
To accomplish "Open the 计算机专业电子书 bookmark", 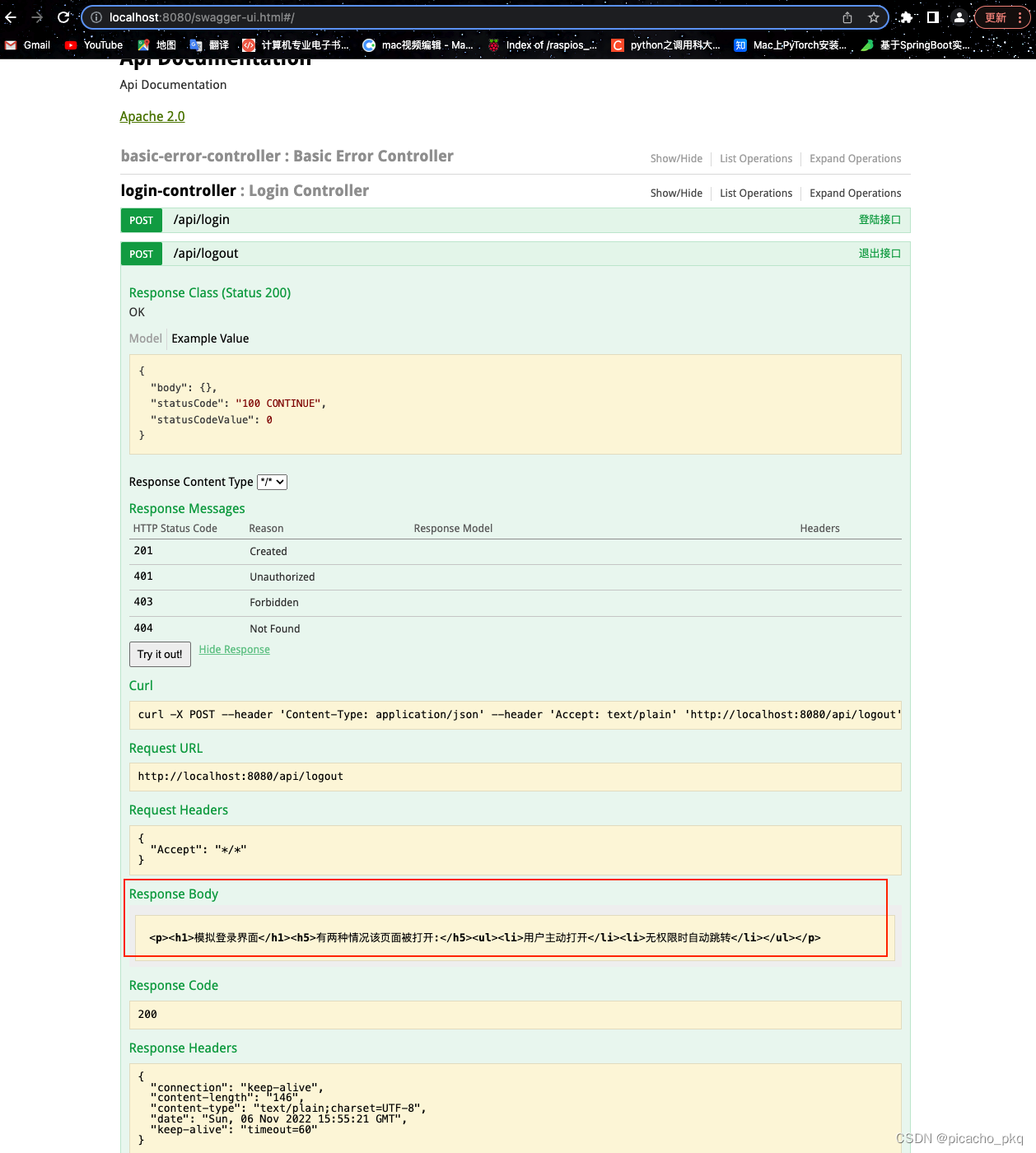I will coord(296,45).
